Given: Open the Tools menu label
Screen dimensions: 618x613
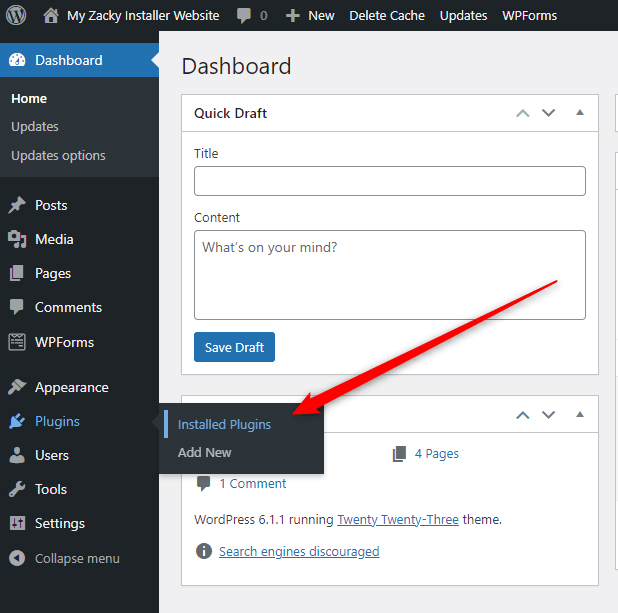Looking at the screenshot, I should [51, 489].
